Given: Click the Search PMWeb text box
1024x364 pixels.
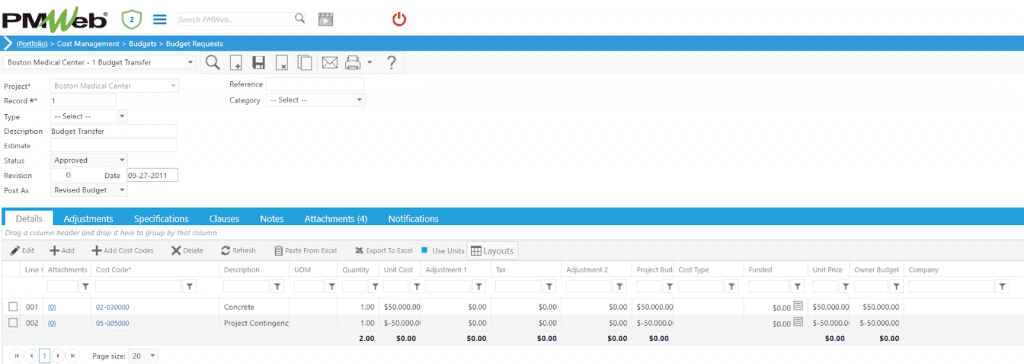Looking at the screenshot, I should point(235,19).
